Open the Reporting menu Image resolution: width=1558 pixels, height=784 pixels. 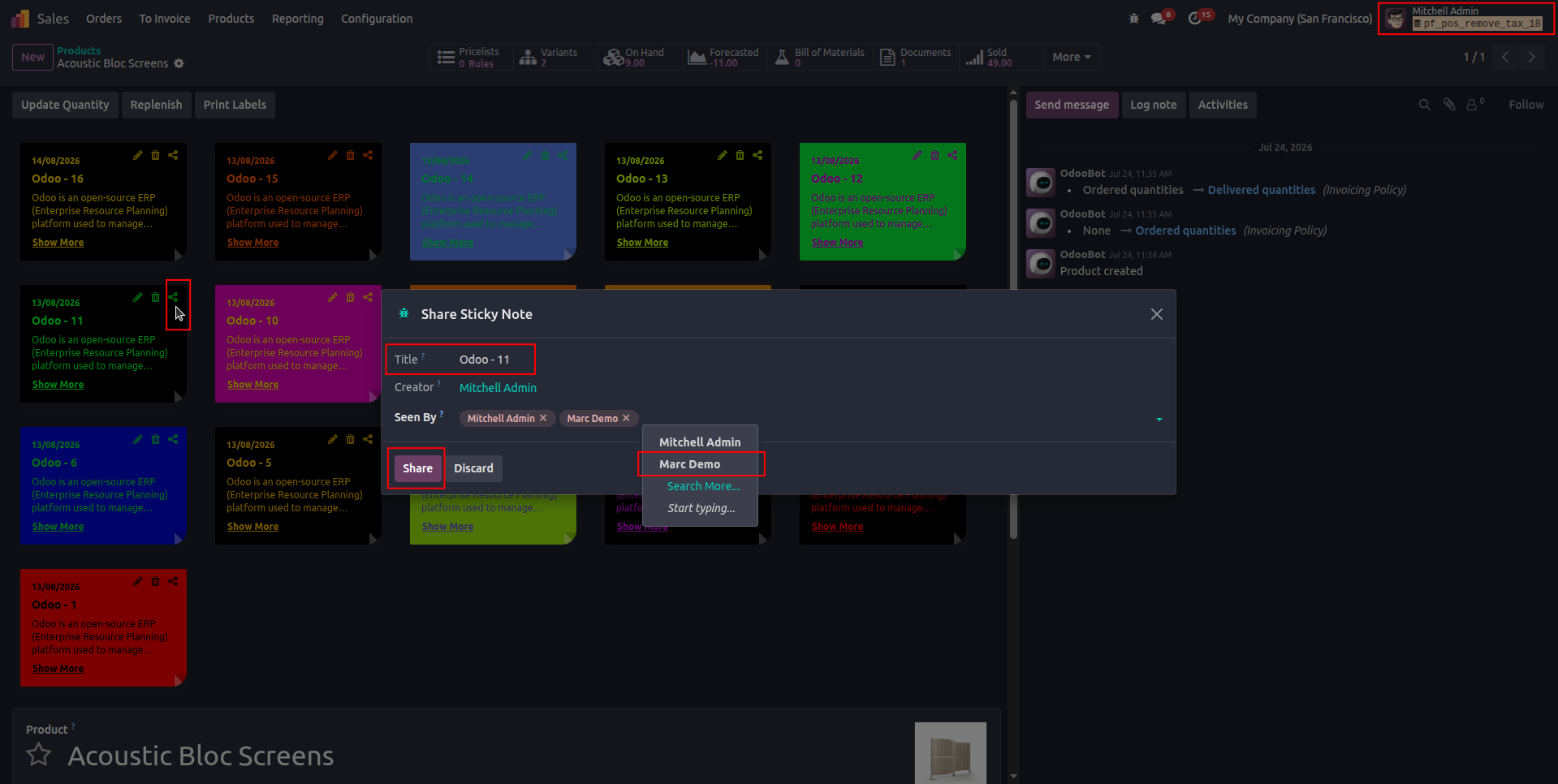coord(297,19)
